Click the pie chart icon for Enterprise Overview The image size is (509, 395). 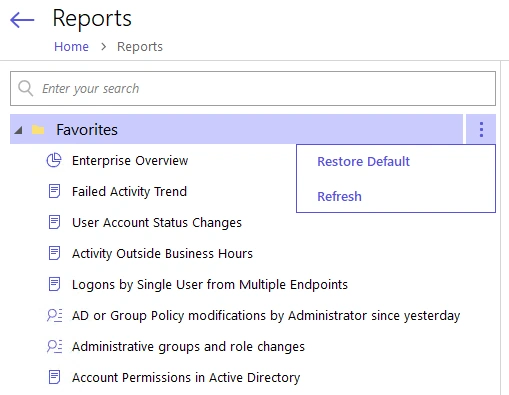[x=54, y=160]
